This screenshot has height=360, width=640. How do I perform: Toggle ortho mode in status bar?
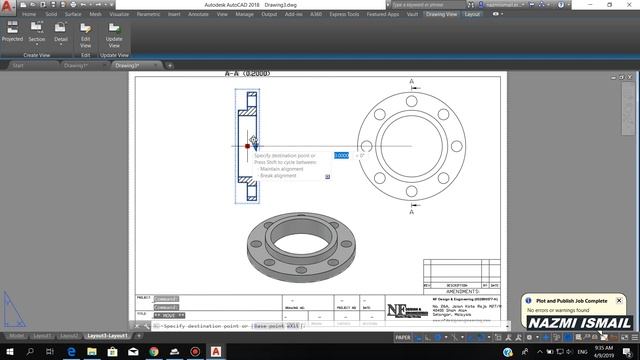pos(427,338)
